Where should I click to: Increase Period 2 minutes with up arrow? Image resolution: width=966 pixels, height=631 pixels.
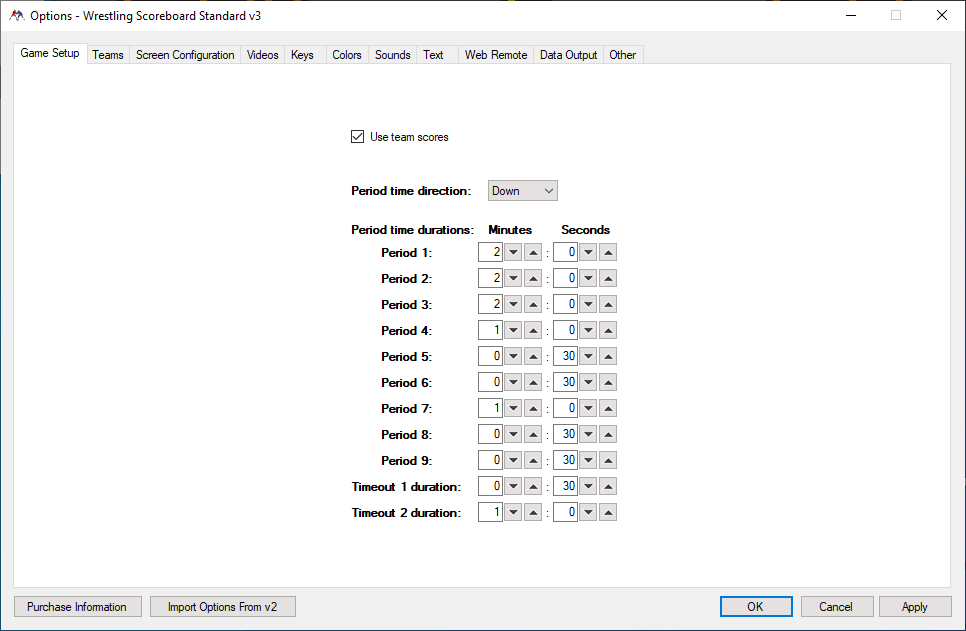click(x=533, y=279)
